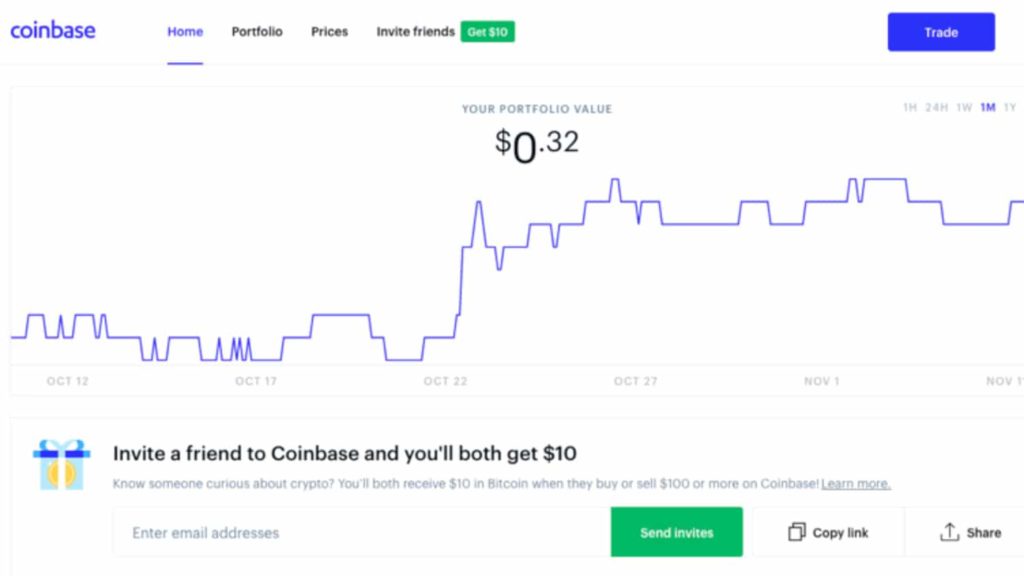Open the Home tab
Screen dimensions: 1024x576
pos(185,31)
